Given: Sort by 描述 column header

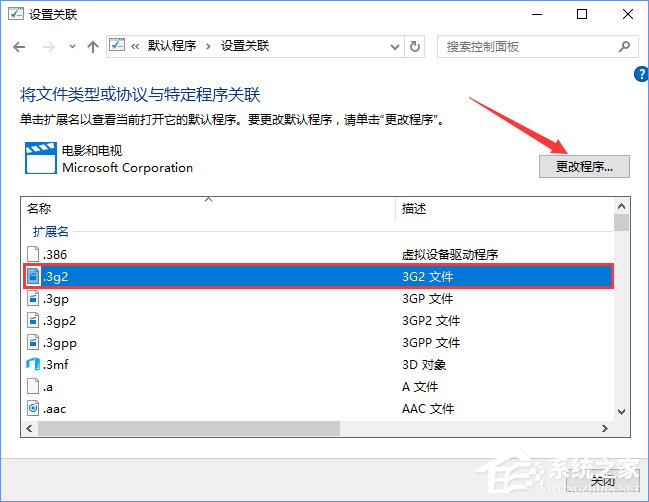Looking at the screenshot, I should click(504, 208).
